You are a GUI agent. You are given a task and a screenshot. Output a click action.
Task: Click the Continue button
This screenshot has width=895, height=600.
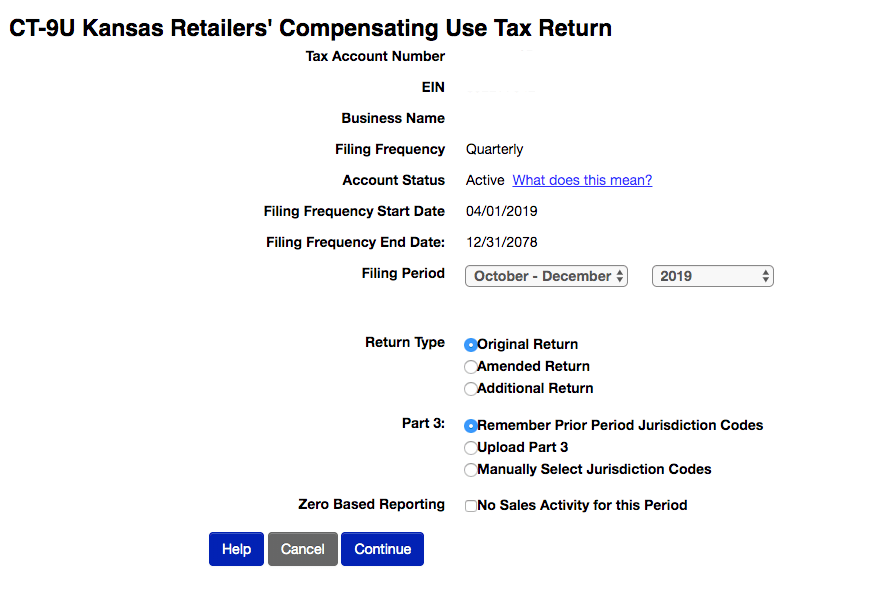click(x=382, y=548)
